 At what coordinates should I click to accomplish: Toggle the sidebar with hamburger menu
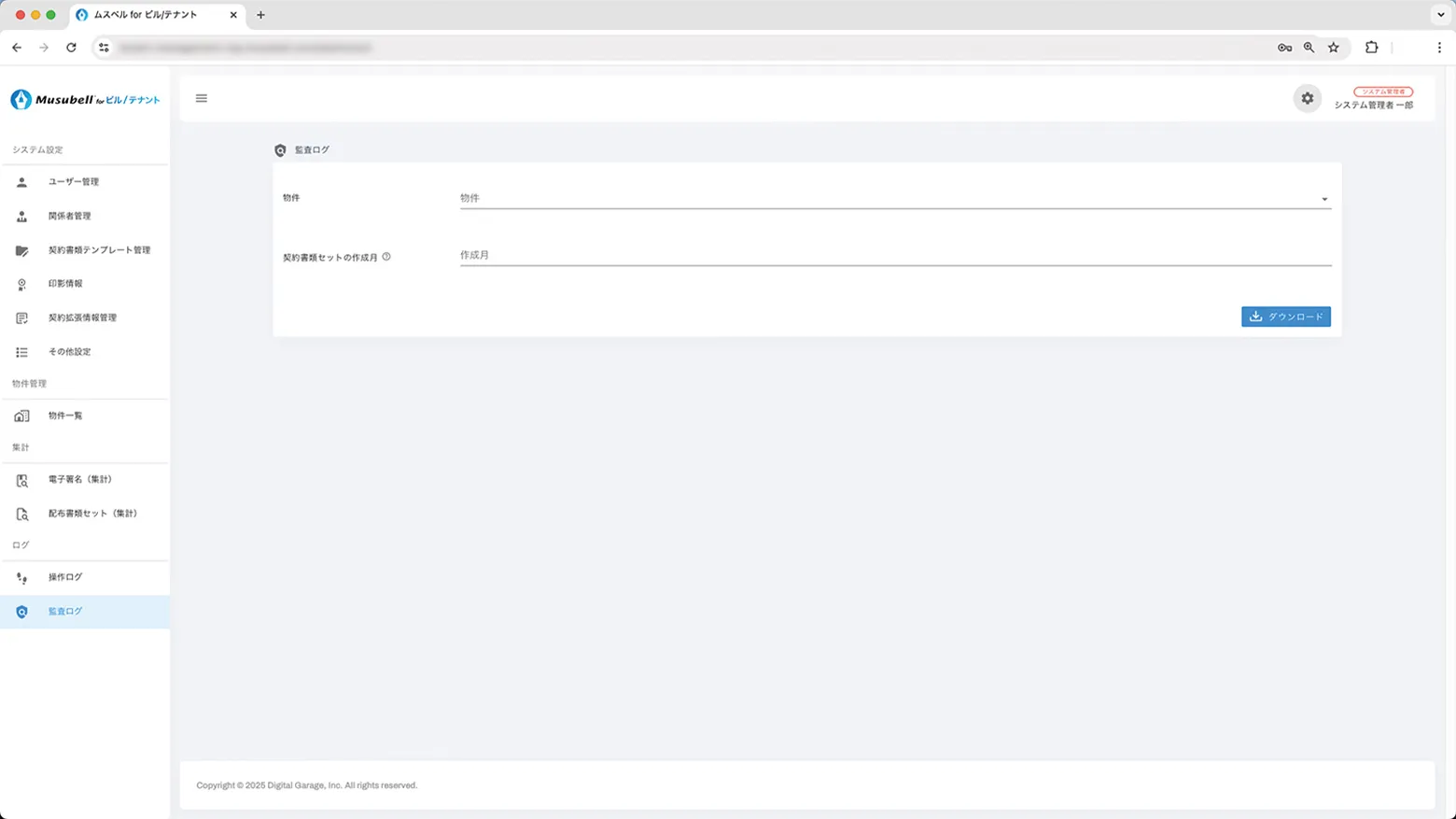click(202, 98)
